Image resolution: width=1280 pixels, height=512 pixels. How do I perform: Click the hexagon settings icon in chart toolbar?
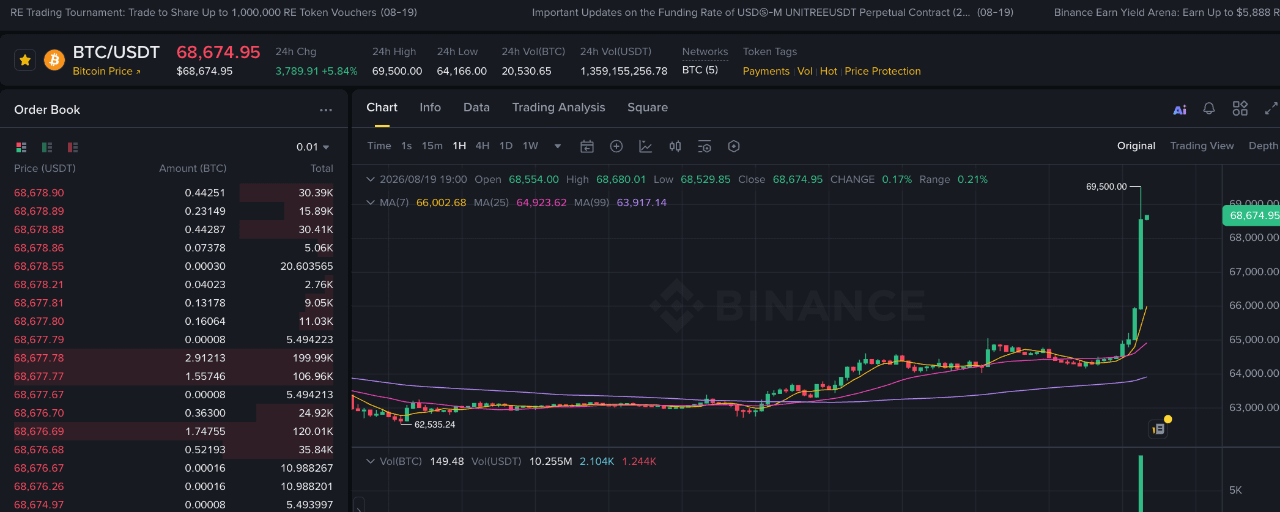(x=734, y=146)
